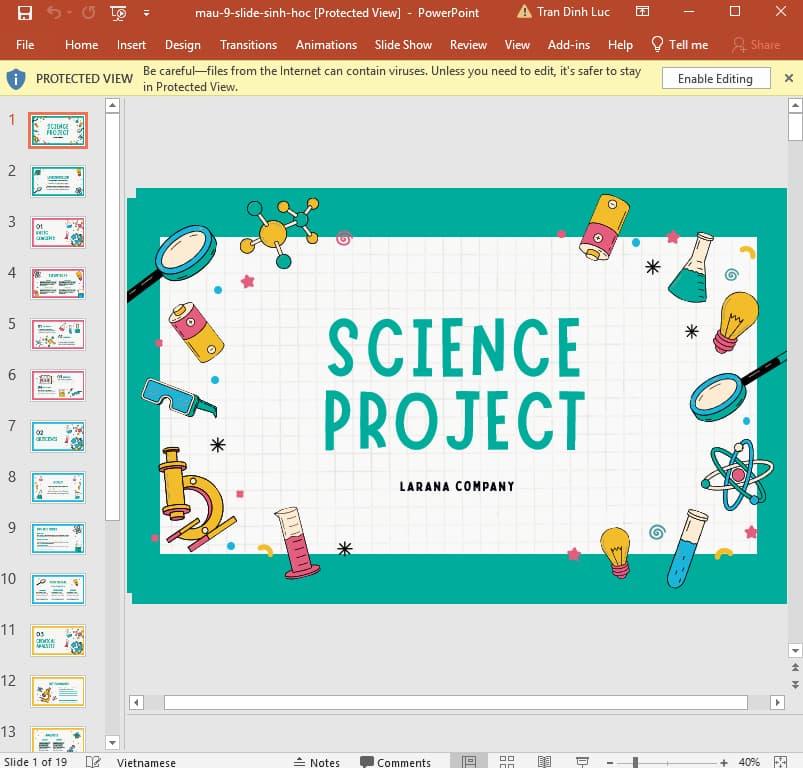Zoom in using the plus on zoom slider
Screen dimensions: 803x768
(x=724, y=761)
